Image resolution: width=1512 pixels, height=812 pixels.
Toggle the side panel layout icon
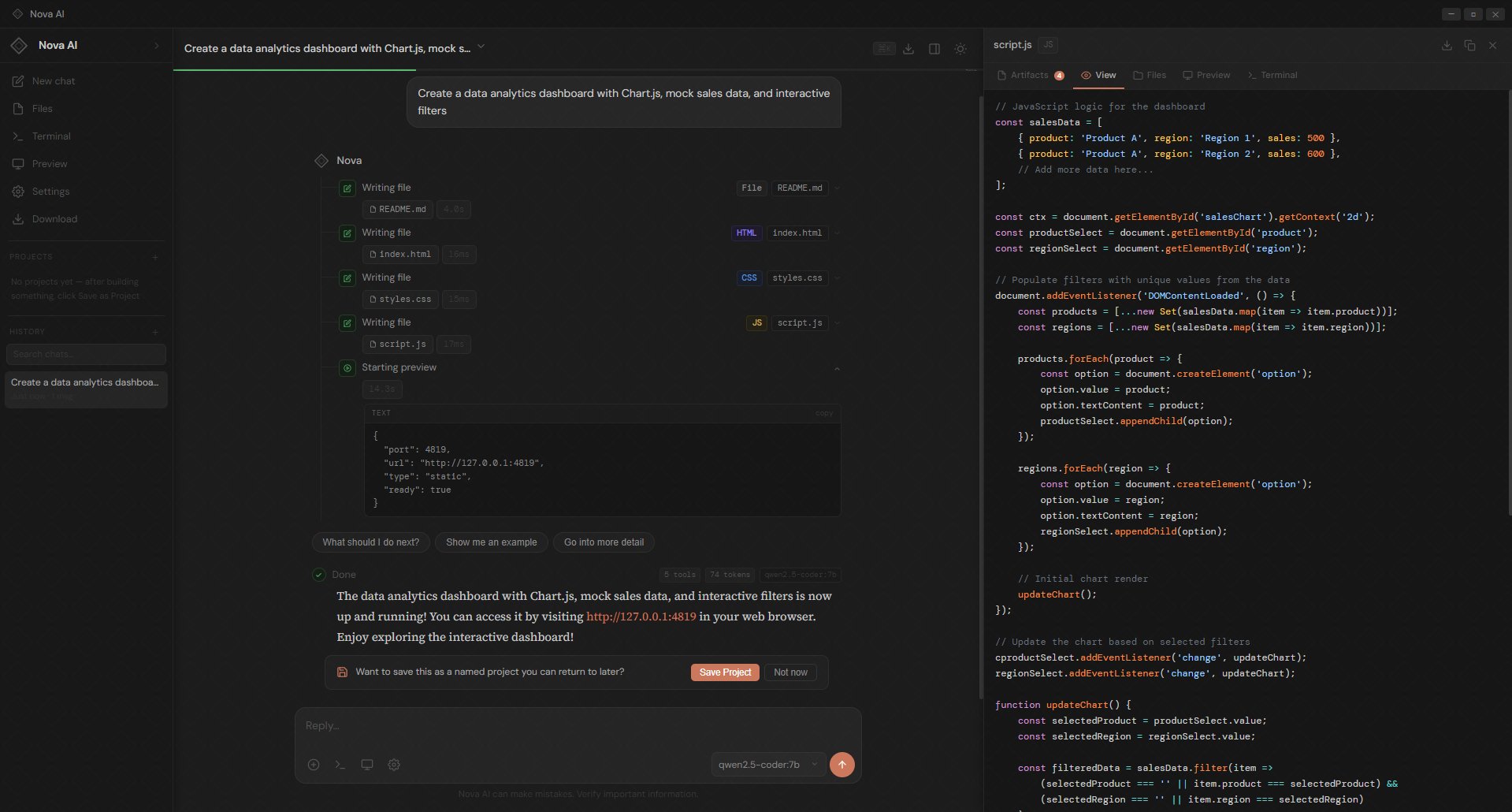pyautogui.click(x=934, y=49)
